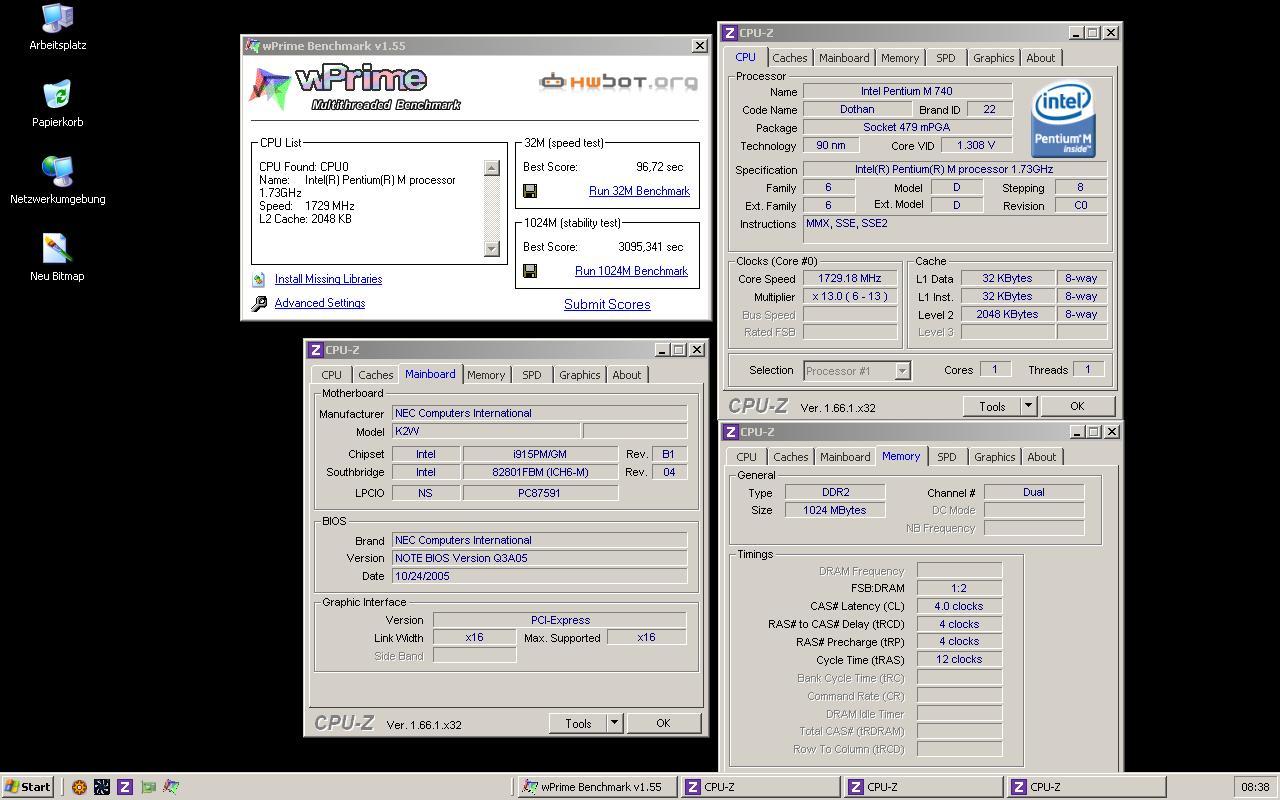Launch the dark fan quick launch icon
Image resolution: width=1280 pixels, height=800 pixels.
click(102, 787)
